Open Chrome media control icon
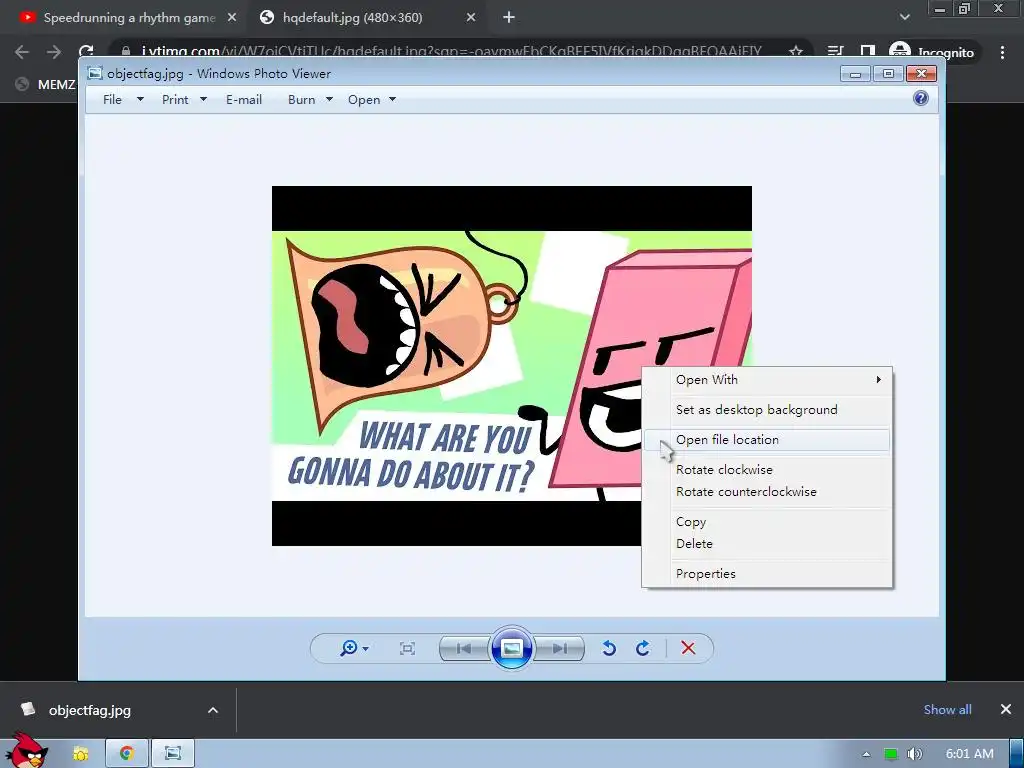 [835, 52]
